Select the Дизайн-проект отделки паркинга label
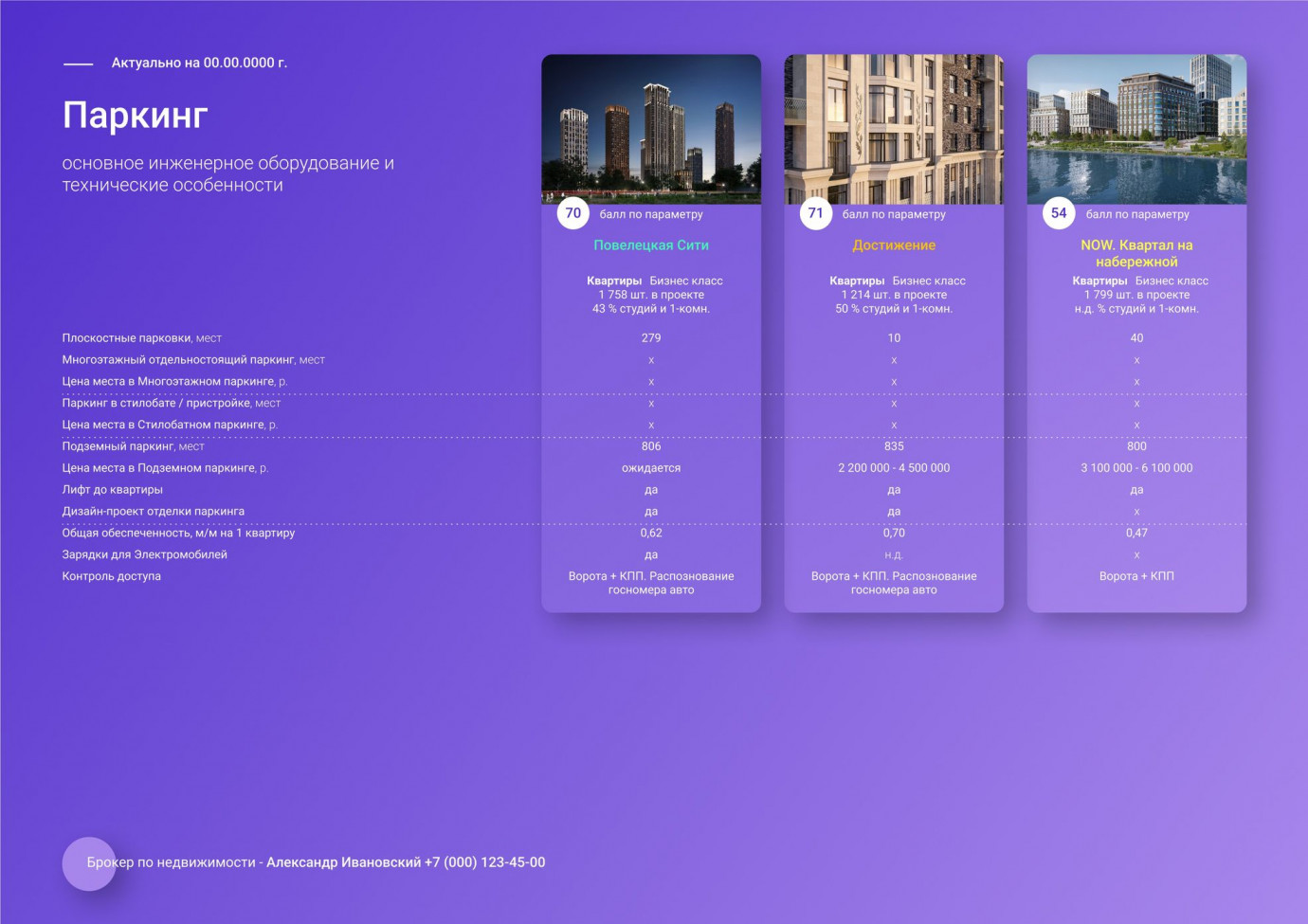This screenshot has height=924, width=1308. tap(154, 512)
